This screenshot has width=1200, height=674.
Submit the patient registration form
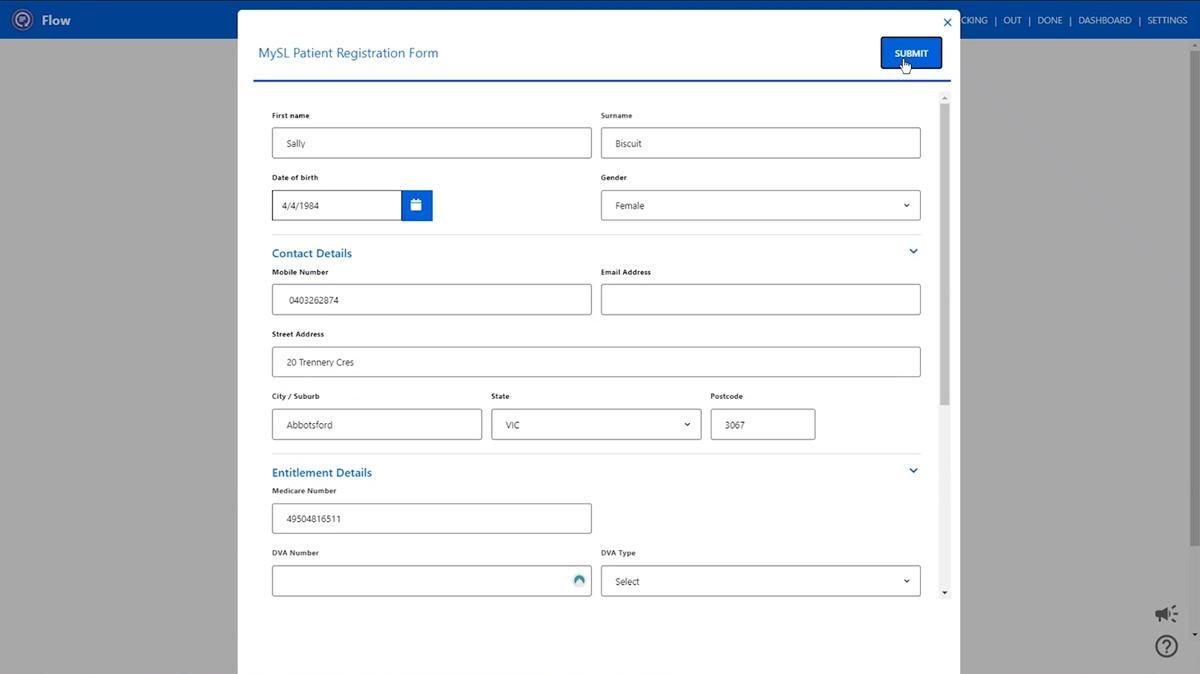(911, 53)
